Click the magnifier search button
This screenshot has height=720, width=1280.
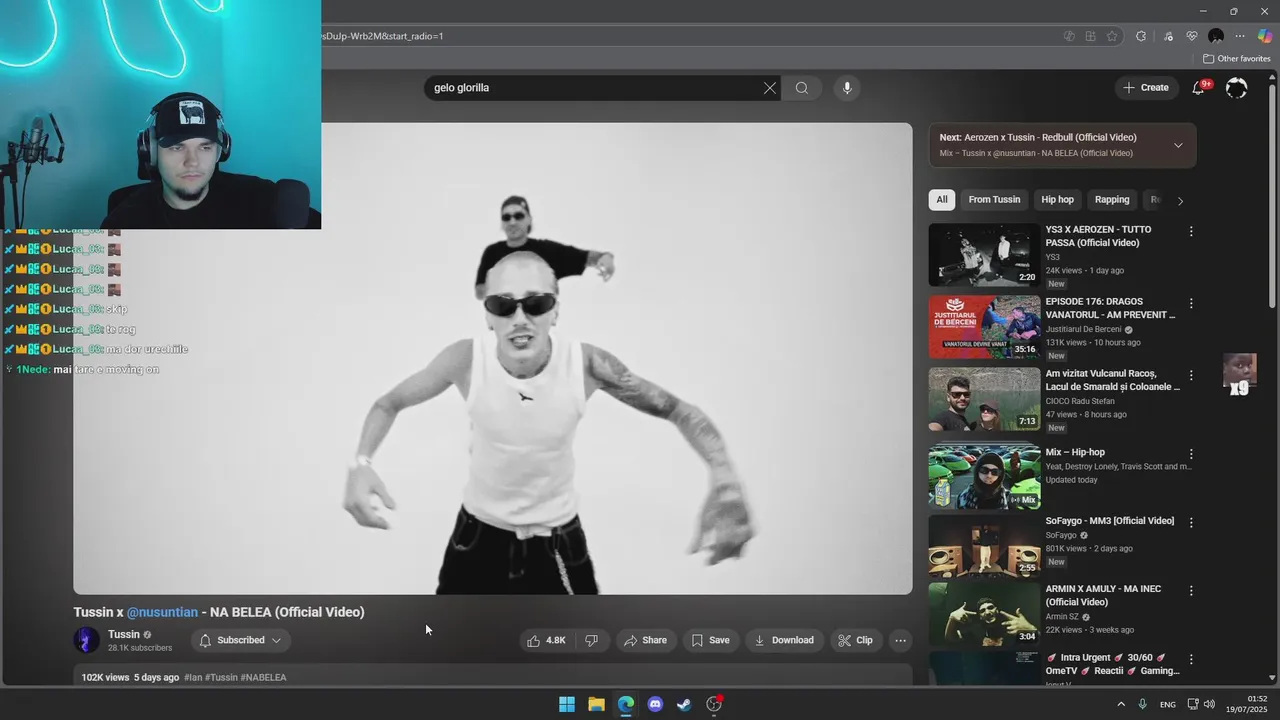[x=802, y=88]
